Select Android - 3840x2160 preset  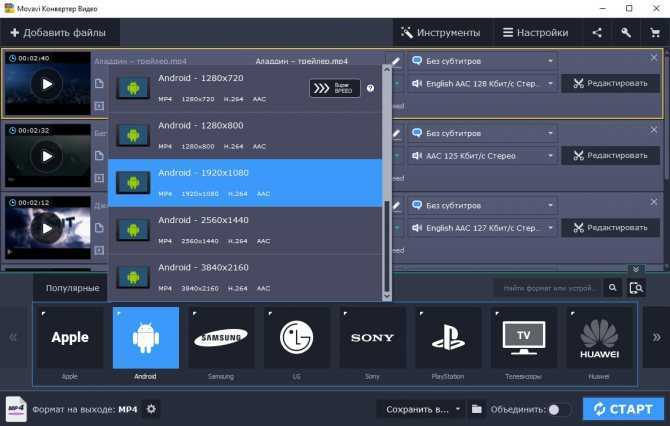[245, 278]
